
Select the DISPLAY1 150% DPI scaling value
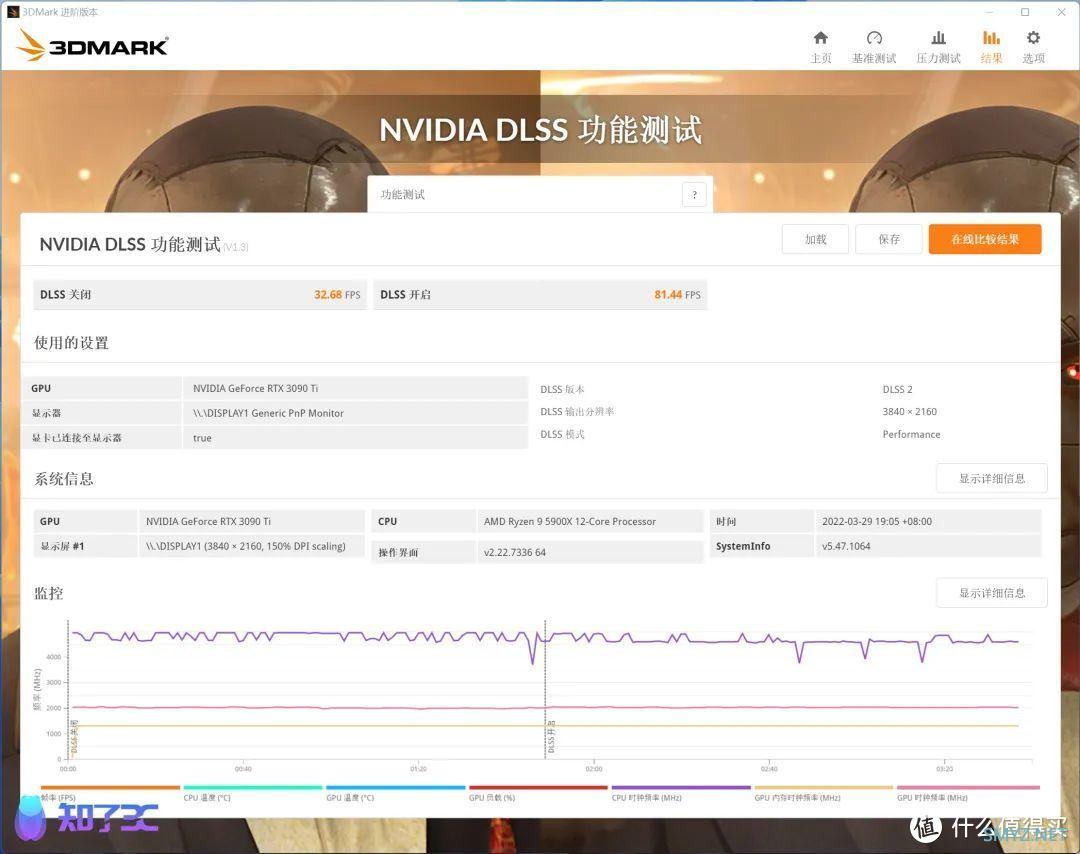(245, 546)
